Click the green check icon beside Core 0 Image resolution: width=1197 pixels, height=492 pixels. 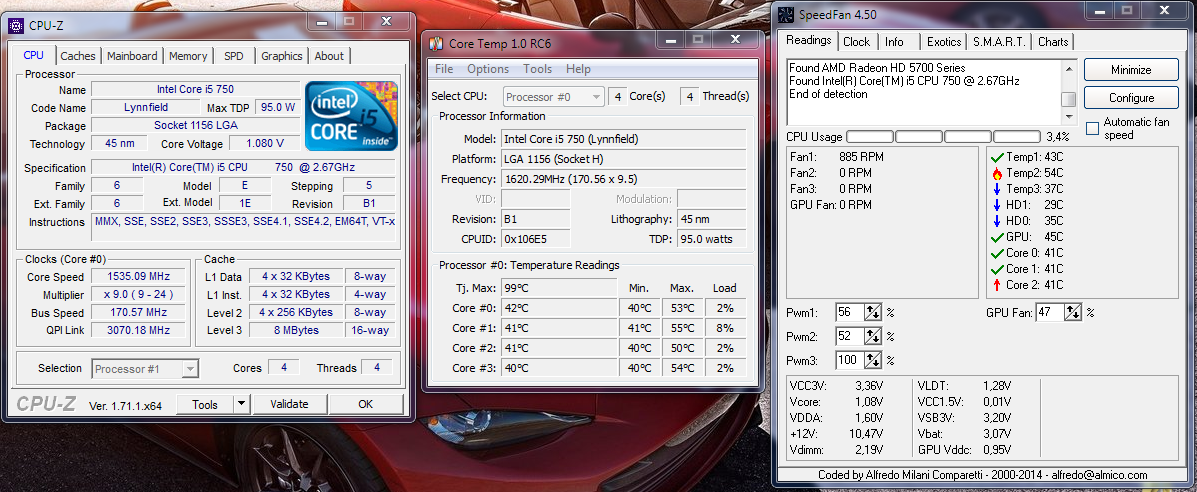tap(996, 254)
